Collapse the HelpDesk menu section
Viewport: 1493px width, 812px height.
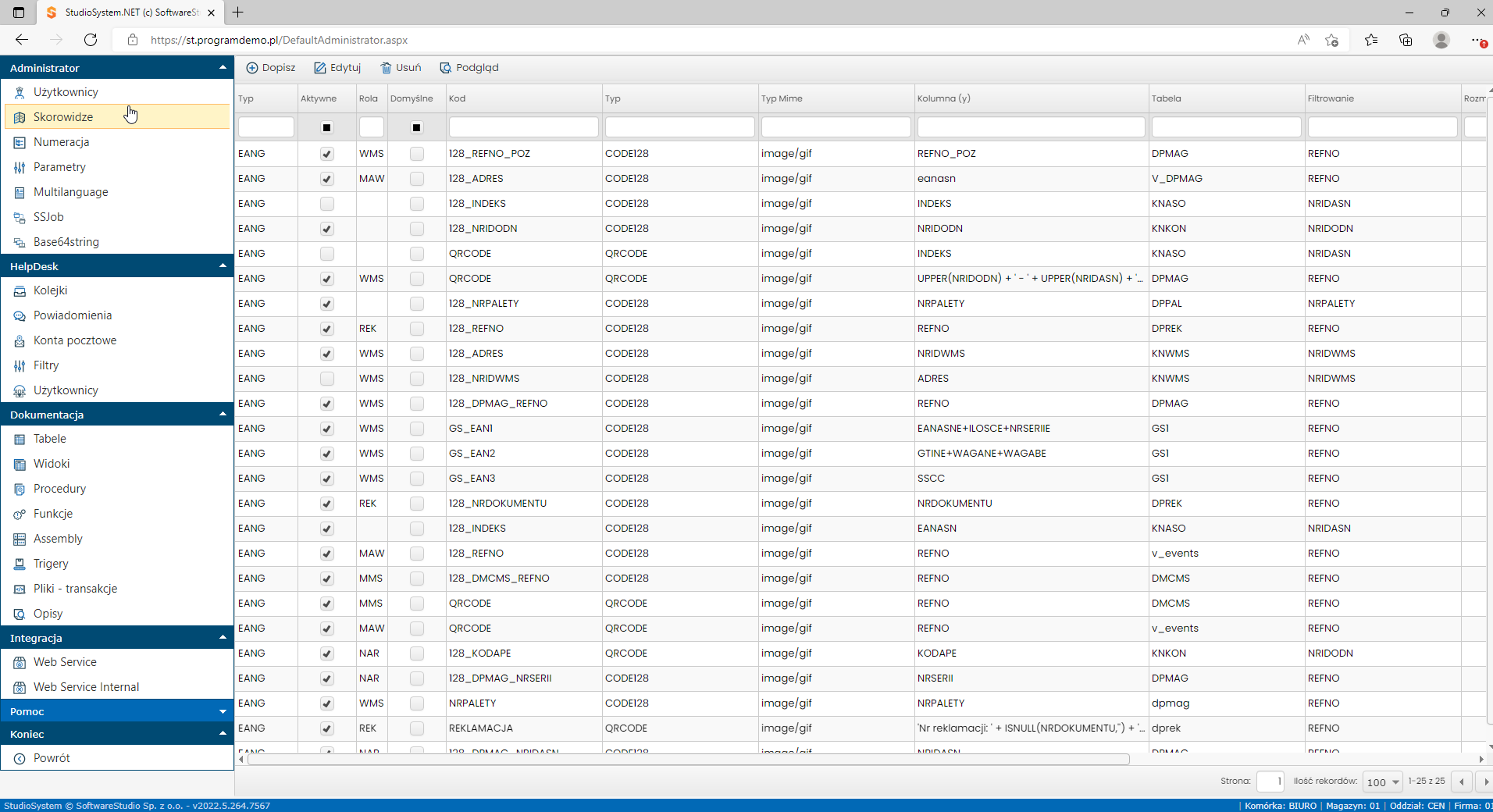point(223,266)
